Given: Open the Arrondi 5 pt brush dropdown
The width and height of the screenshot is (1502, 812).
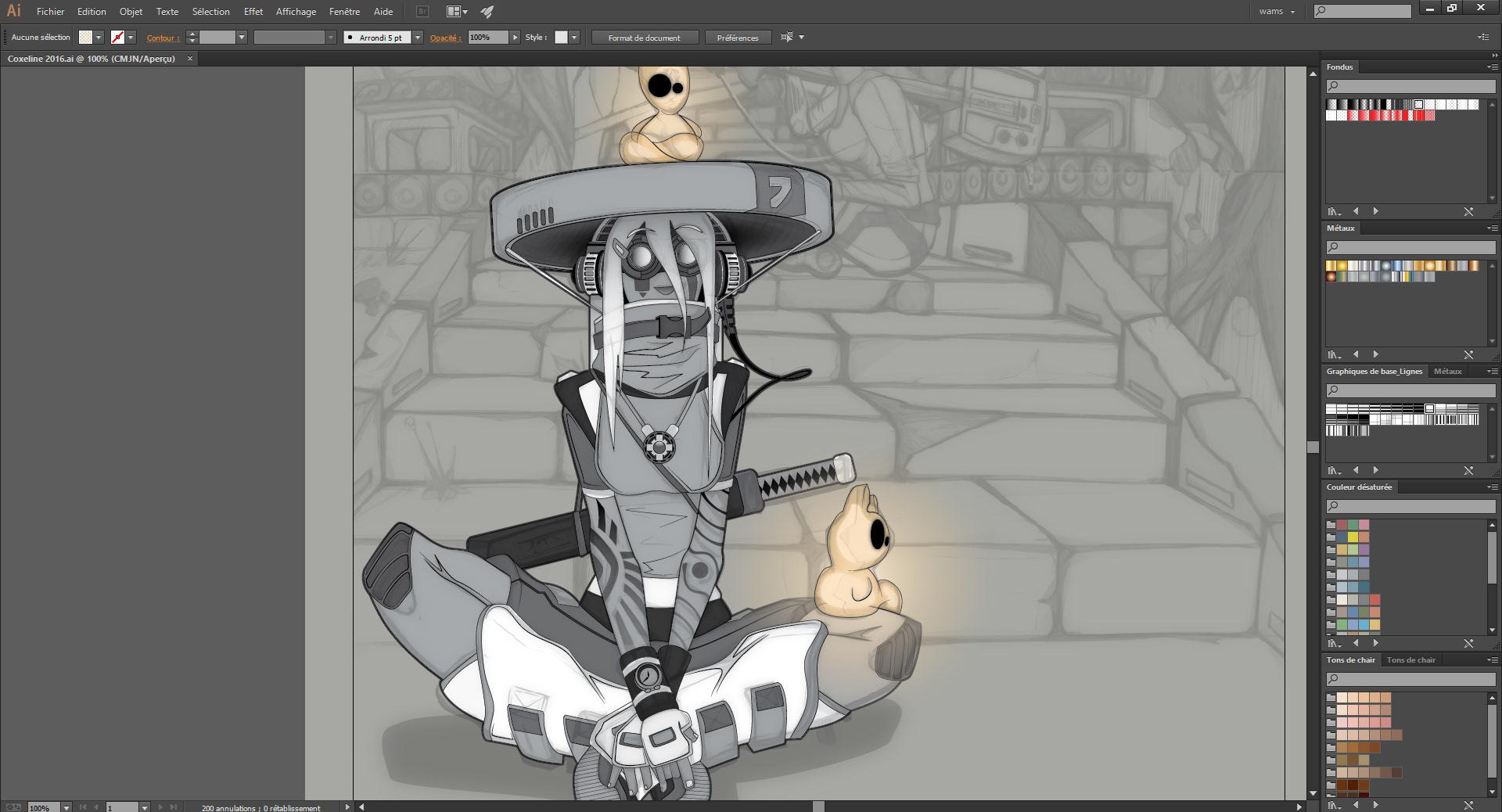Looking at the screenshot, I should [418, 38].
